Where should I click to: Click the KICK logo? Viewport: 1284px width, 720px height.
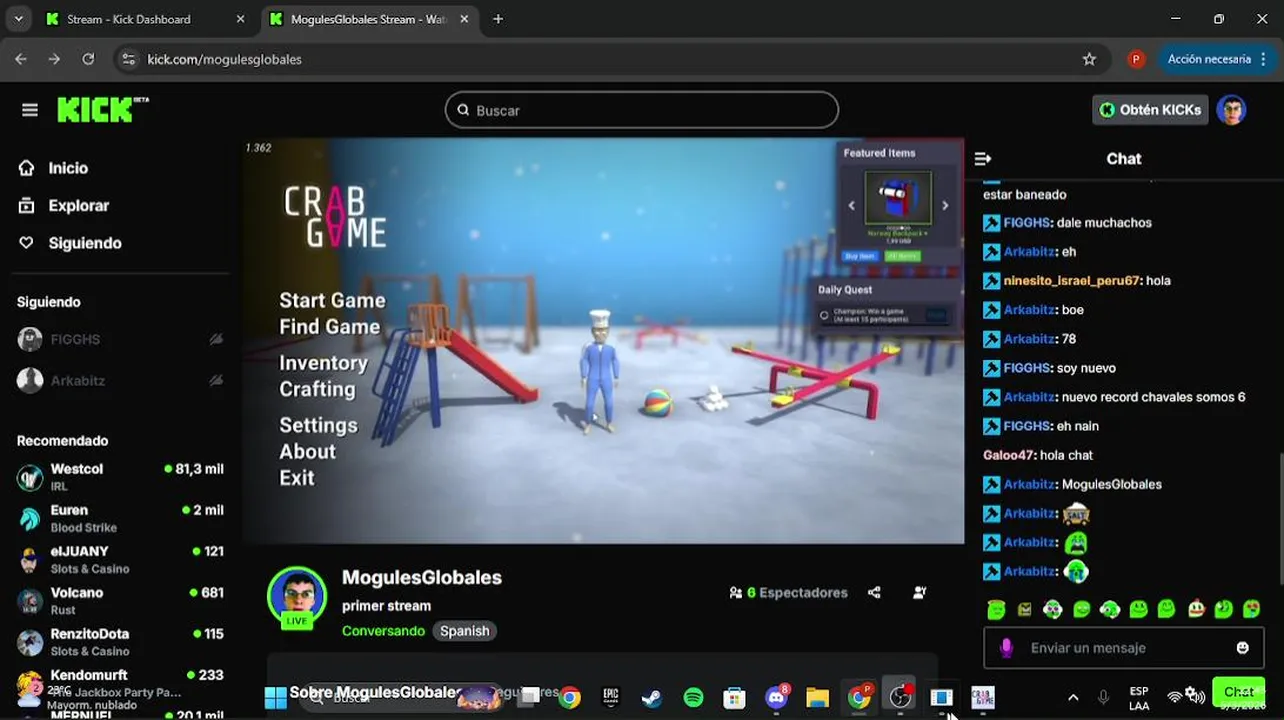[x=102, y=110]
